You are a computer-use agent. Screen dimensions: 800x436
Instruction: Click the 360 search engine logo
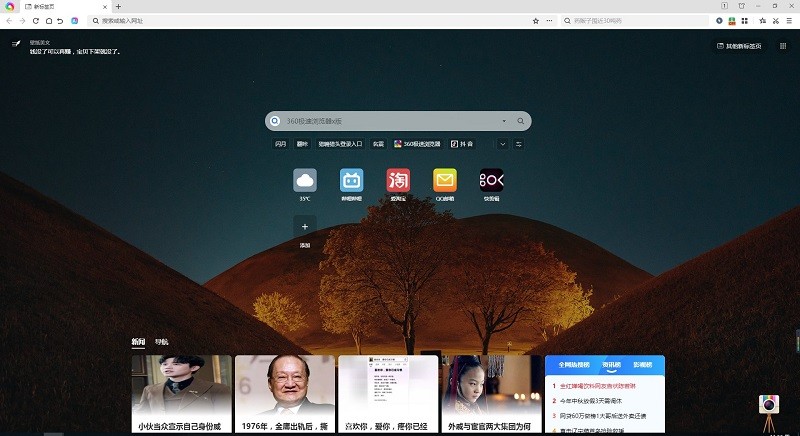point(275,121)
